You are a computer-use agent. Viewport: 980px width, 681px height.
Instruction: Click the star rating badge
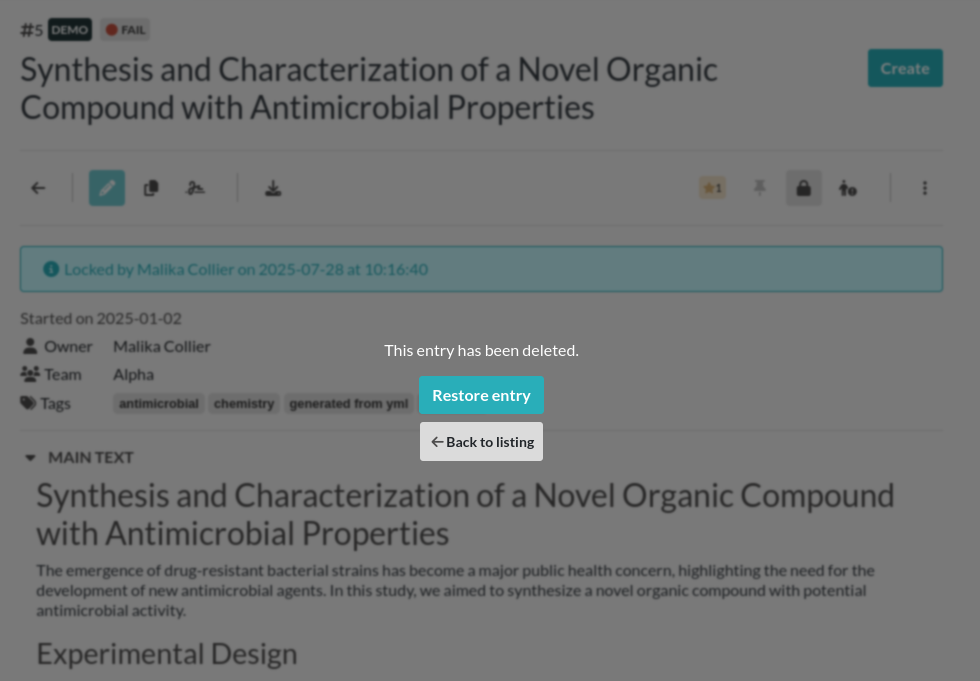point(712,188)
